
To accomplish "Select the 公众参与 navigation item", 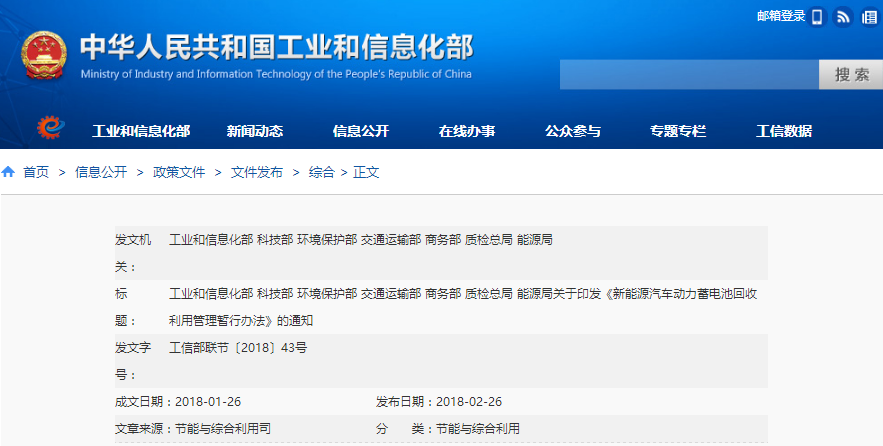I will point(573,131).
